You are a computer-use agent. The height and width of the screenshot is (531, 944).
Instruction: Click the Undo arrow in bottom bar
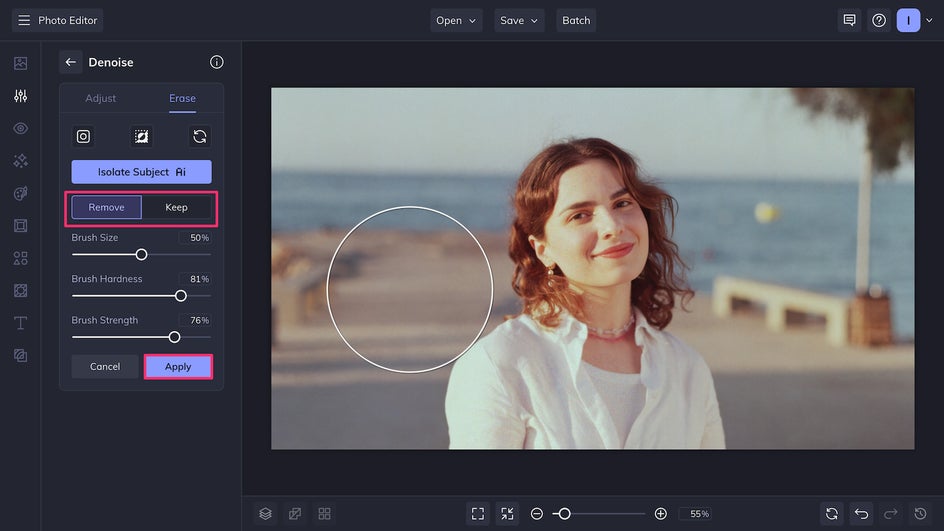[862, 513]
